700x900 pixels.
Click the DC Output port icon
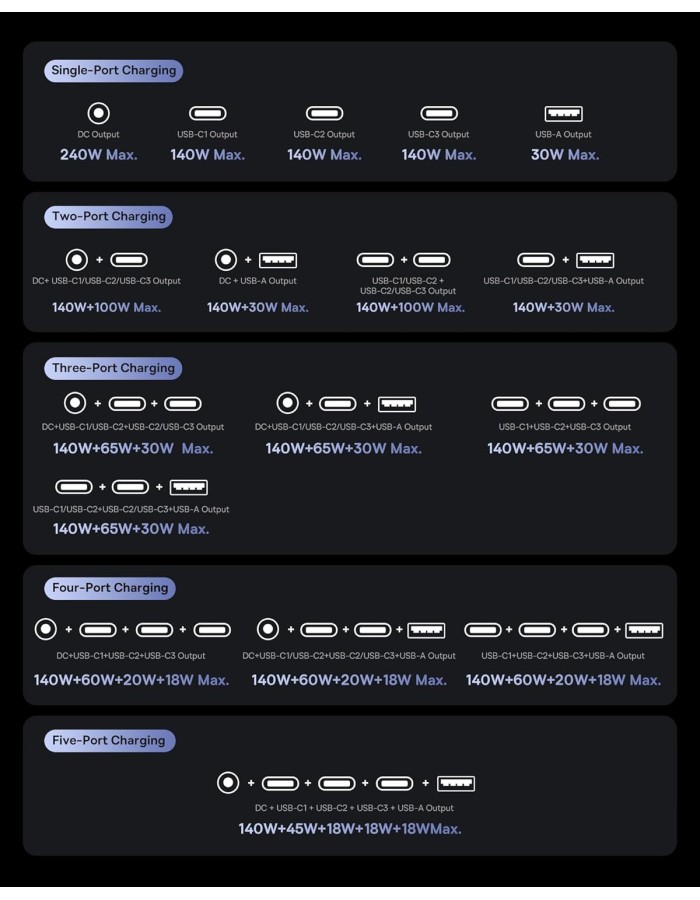pos(98,113)
